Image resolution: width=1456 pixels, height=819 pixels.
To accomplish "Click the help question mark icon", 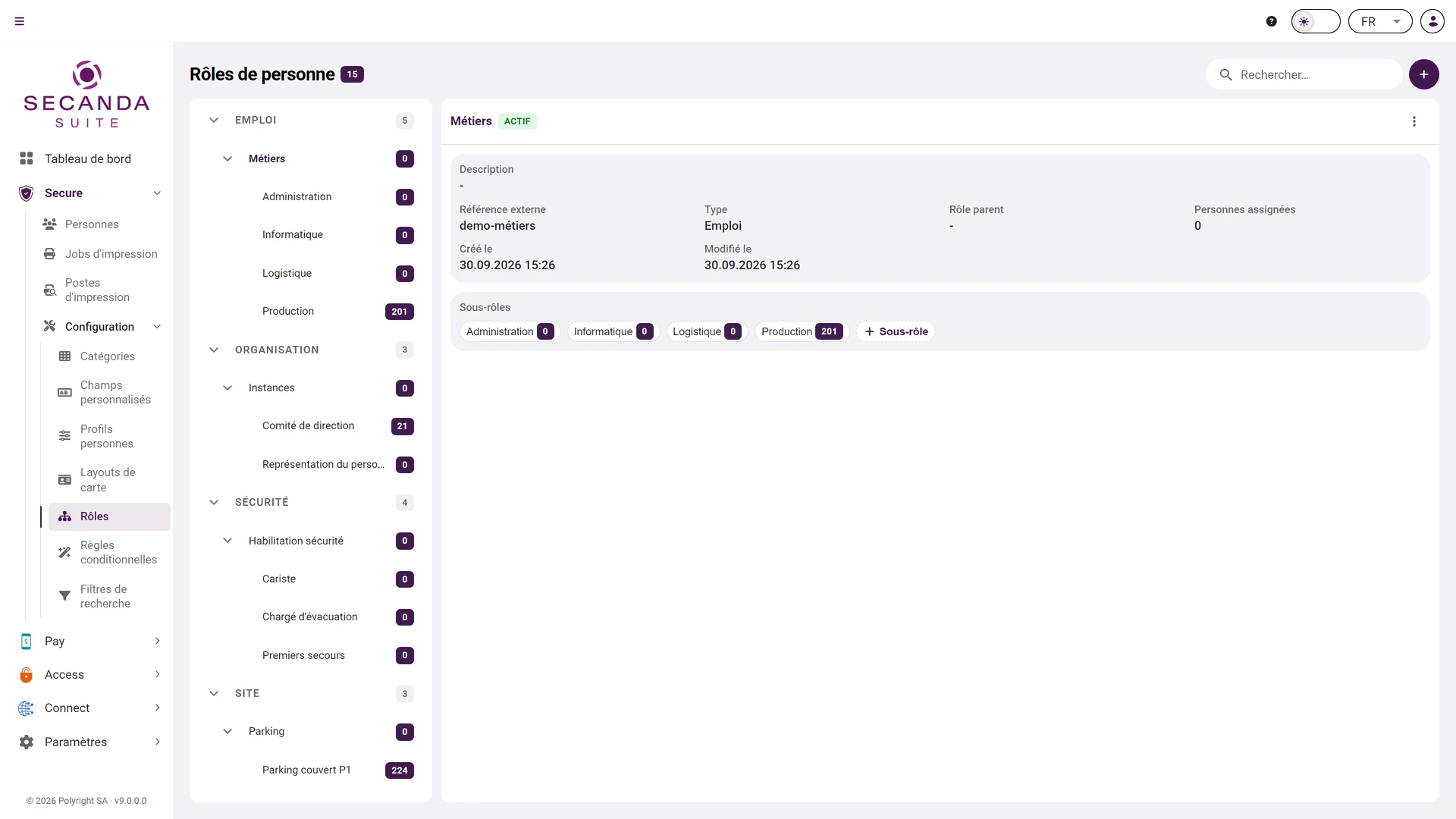I will (x=1272, y=21).
